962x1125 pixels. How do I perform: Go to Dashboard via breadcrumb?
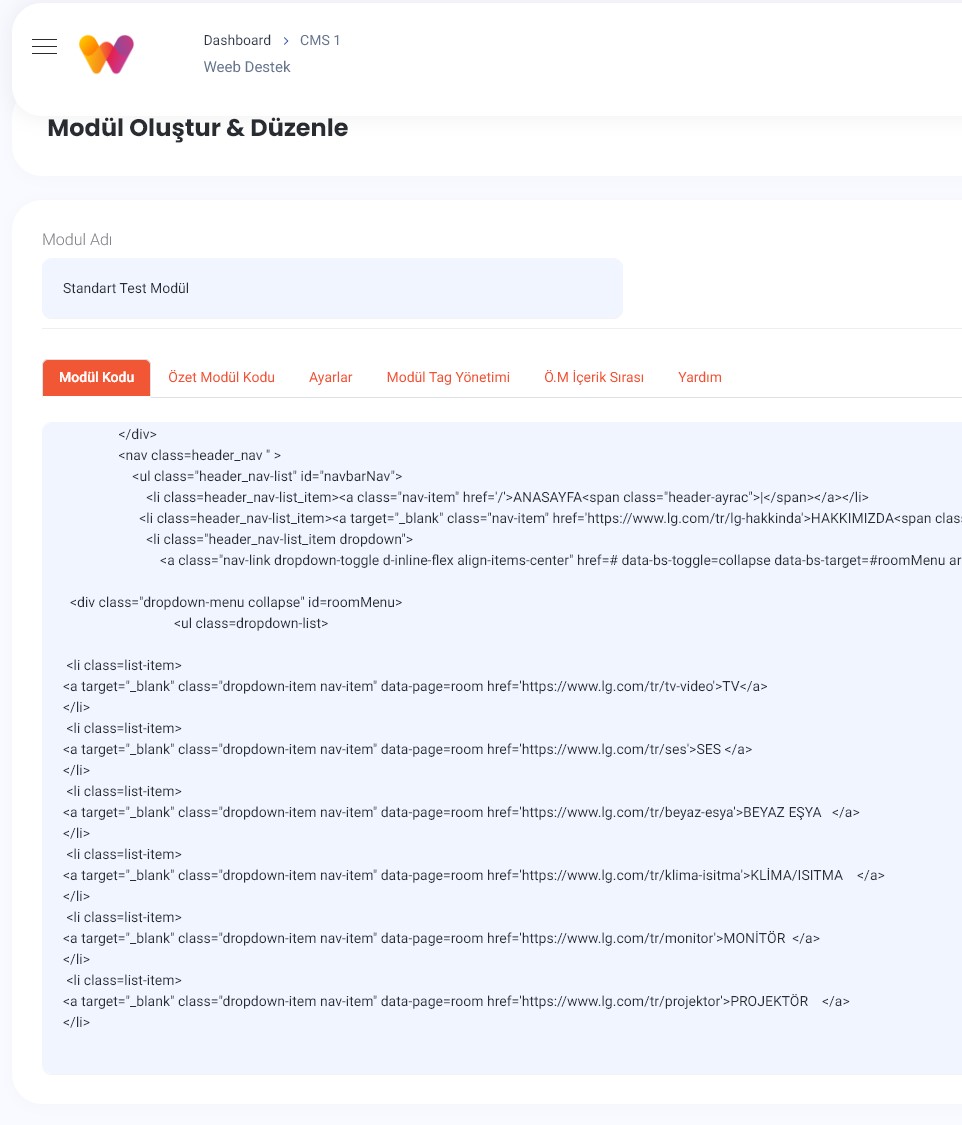[x=237, y=41]
